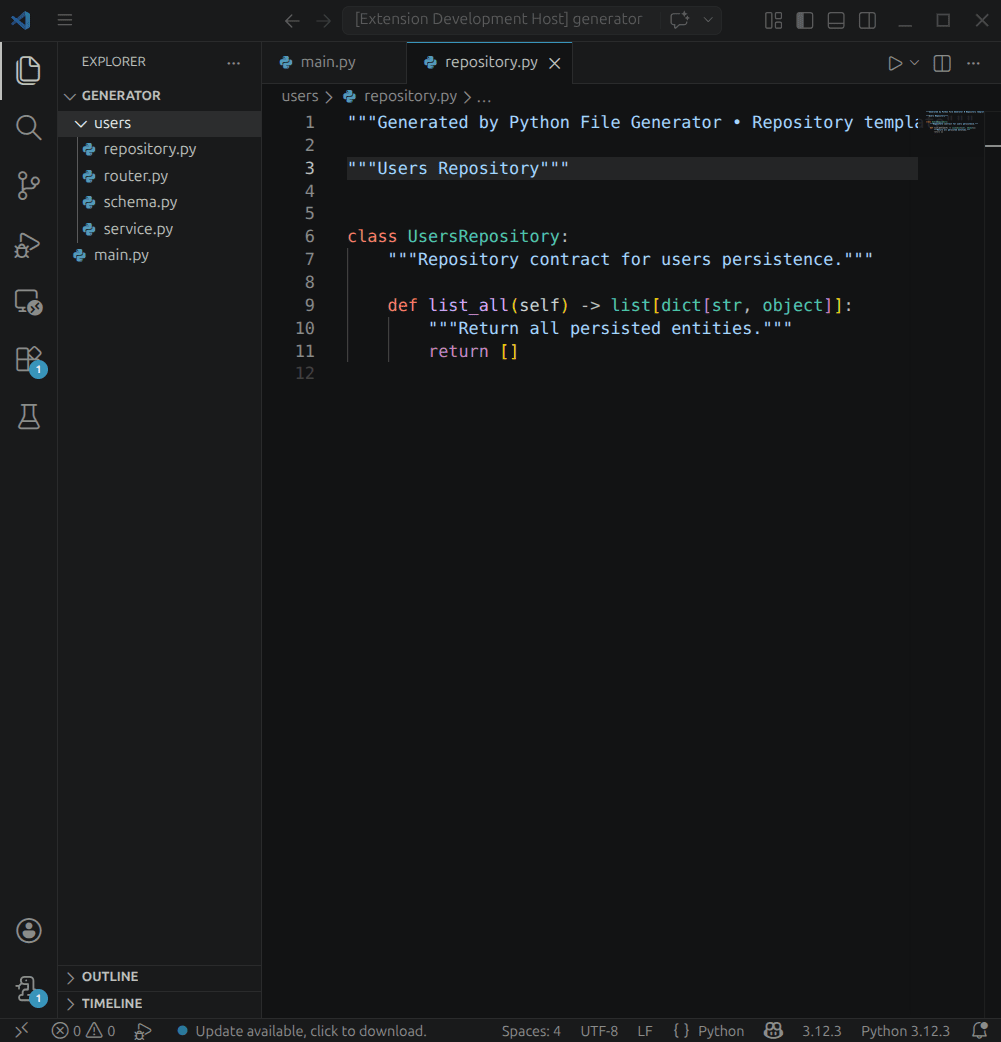The width and height of the screenshot is (1001, 1042).
Task: Open the hamburger menu icon
Action: [x=65, y=20]
